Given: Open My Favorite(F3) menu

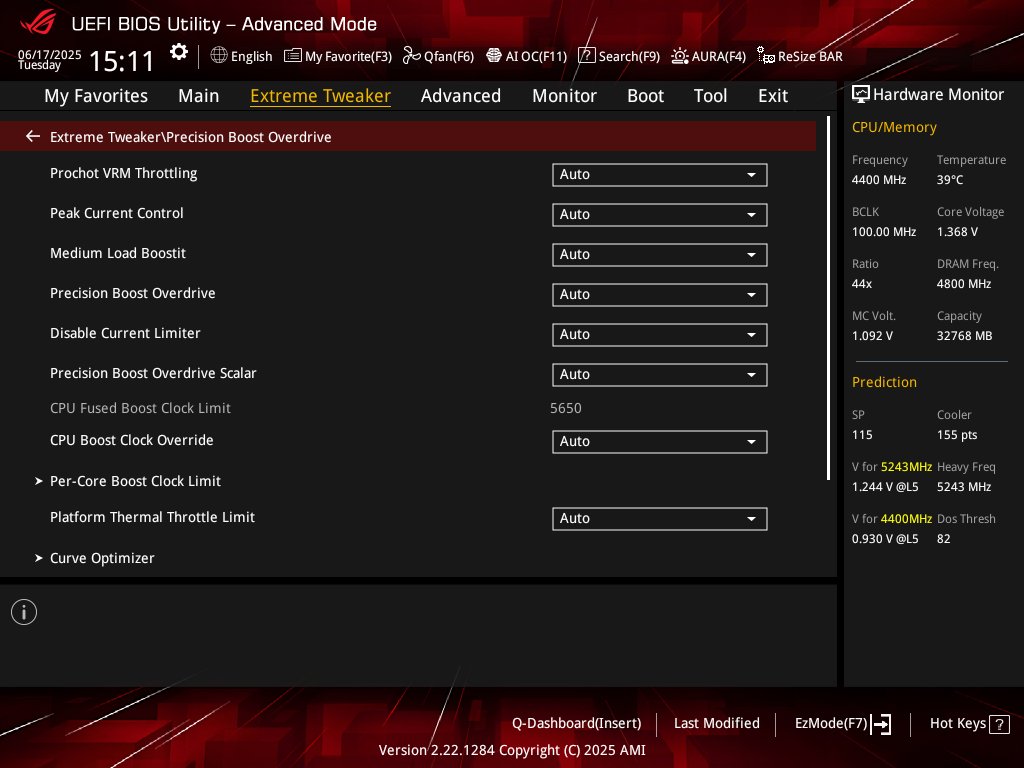Looking at the screenshot, I should point(338,56).
